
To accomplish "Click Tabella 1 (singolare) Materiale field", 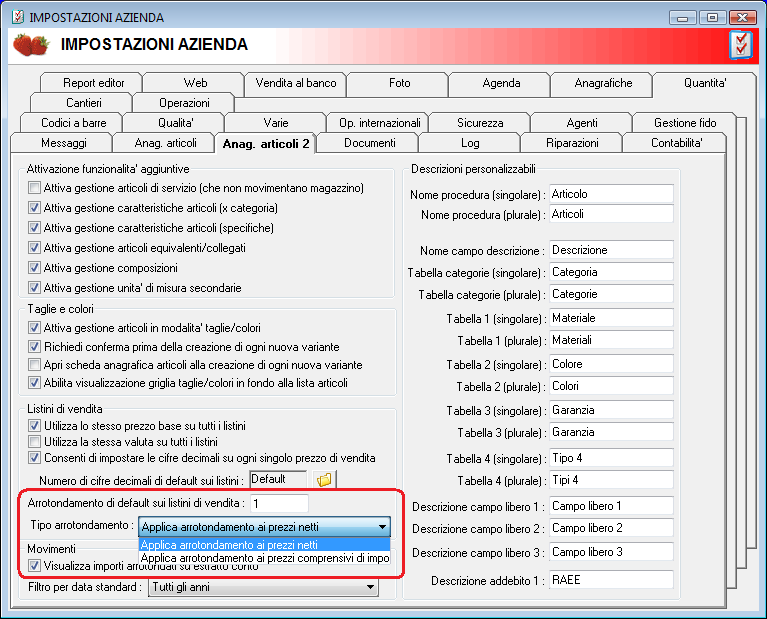I will (x=611, y=318).
